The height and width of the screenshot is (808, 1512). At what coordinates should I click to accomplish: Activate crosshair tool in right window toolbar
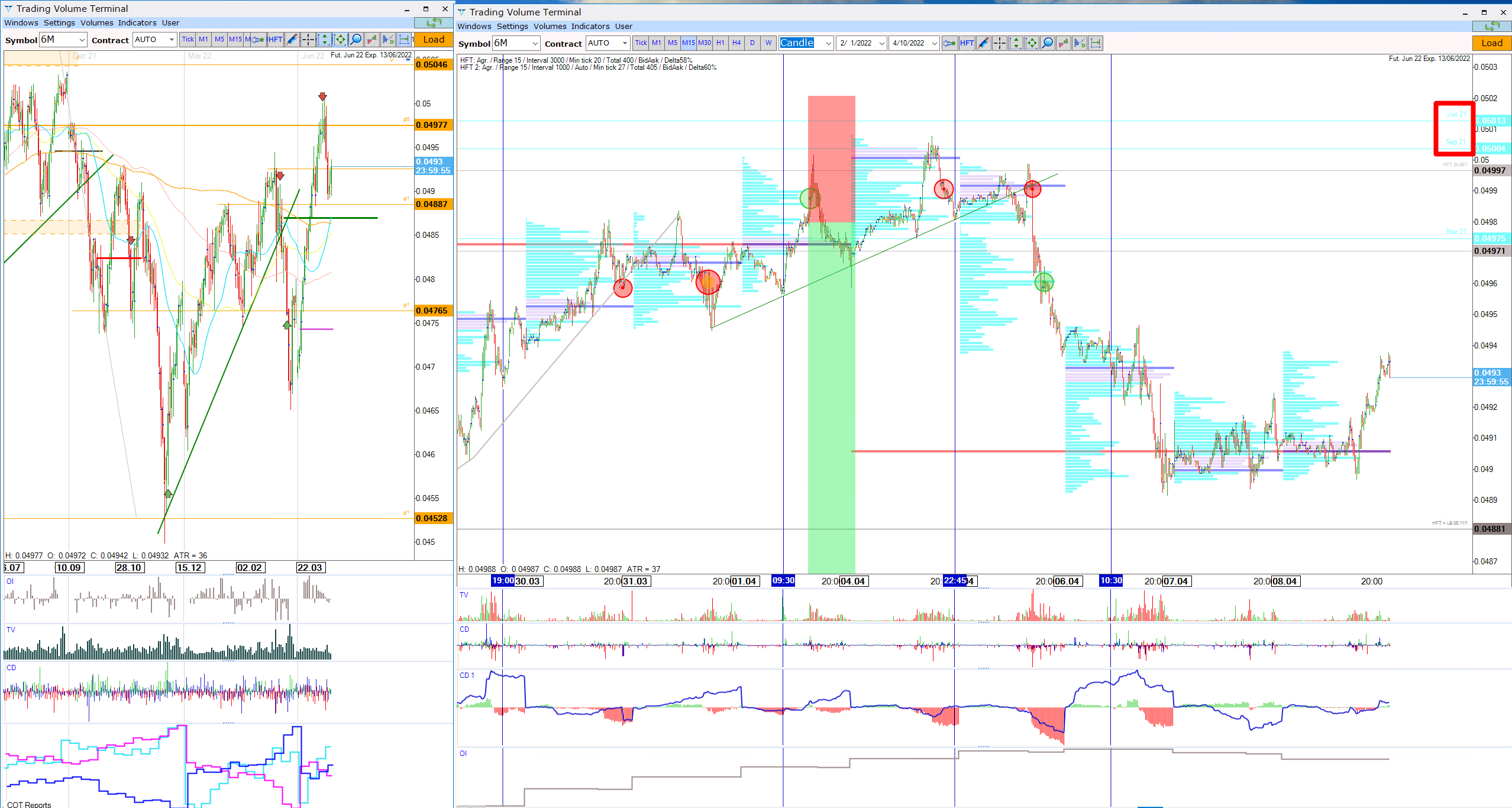[x=999, y=43]
